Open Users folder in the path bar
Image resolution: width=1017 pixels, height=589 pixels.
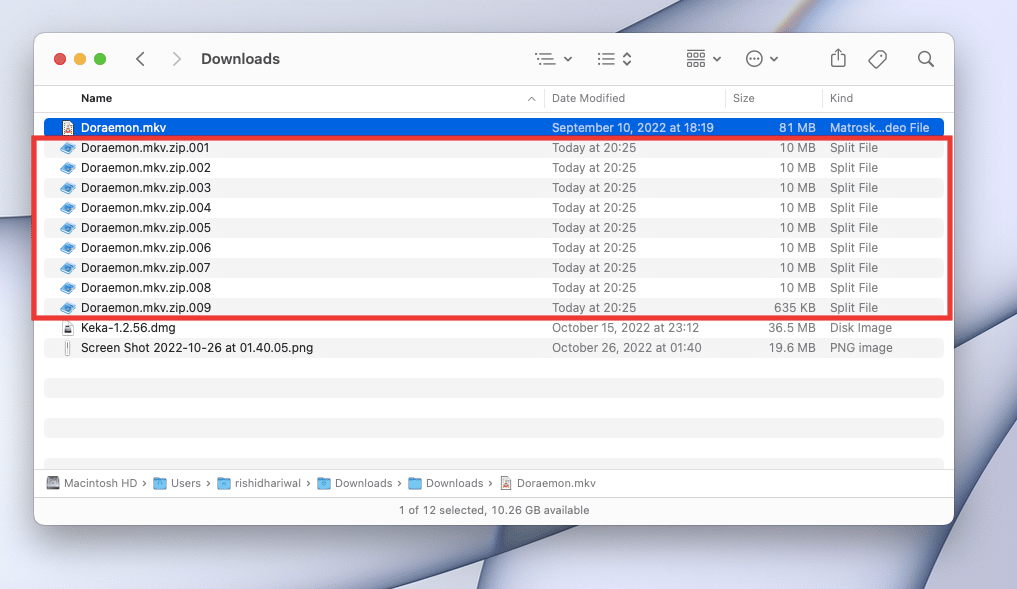click(177, 483)
